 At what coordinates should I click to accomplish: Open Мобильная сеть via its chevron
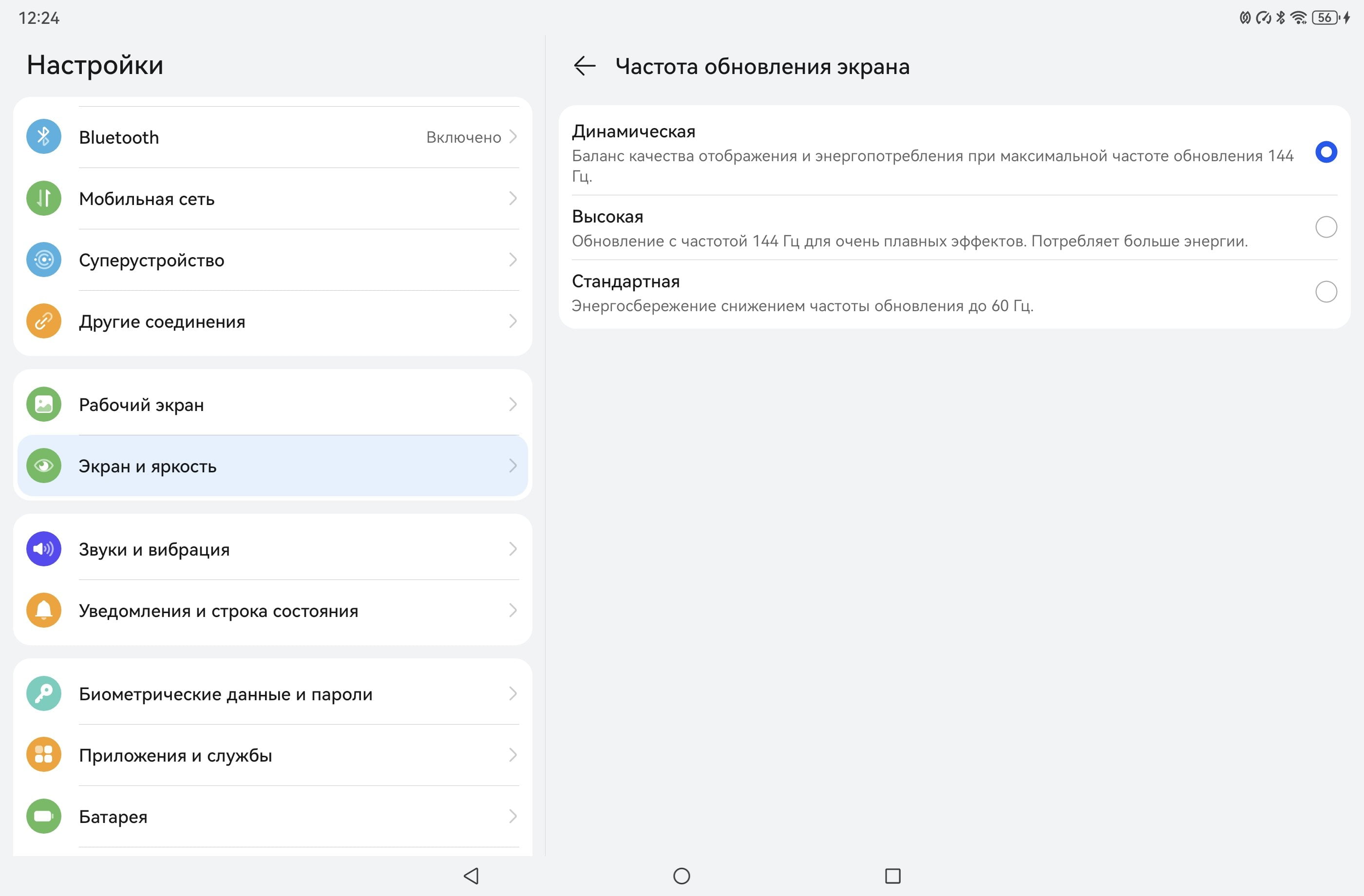click(513, 198)
